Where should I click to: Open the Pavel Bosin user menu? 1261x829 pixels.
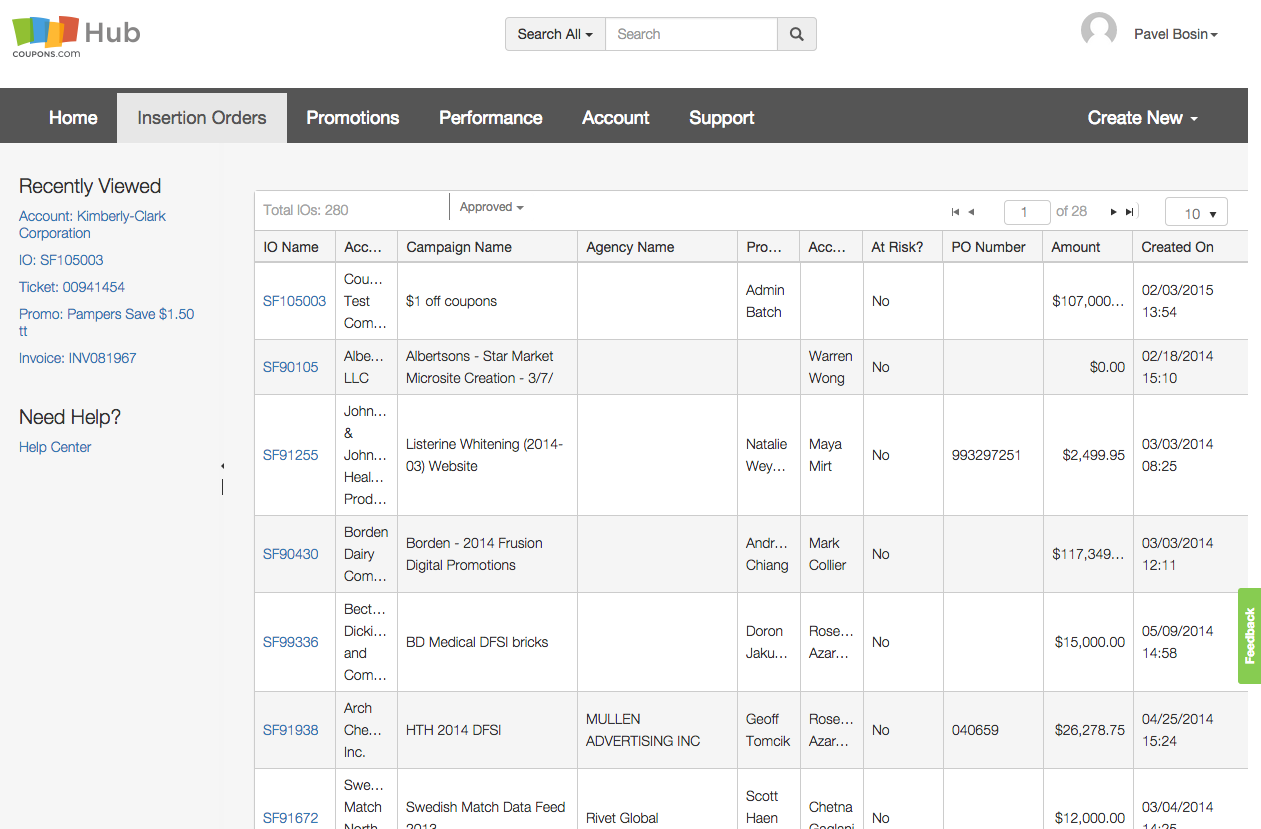pos(1175,34)
